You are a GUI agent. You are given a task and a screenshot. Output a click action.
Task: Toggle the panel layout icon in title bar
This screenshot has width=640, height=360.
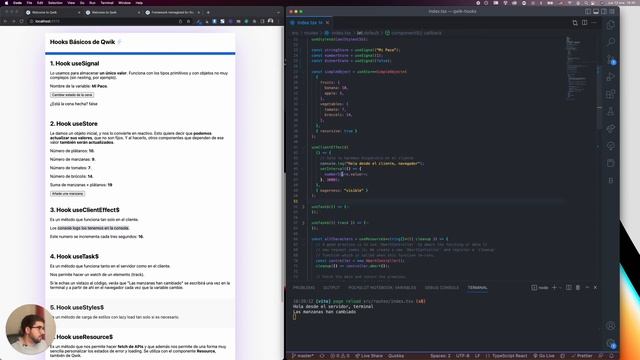pos(596,11)
